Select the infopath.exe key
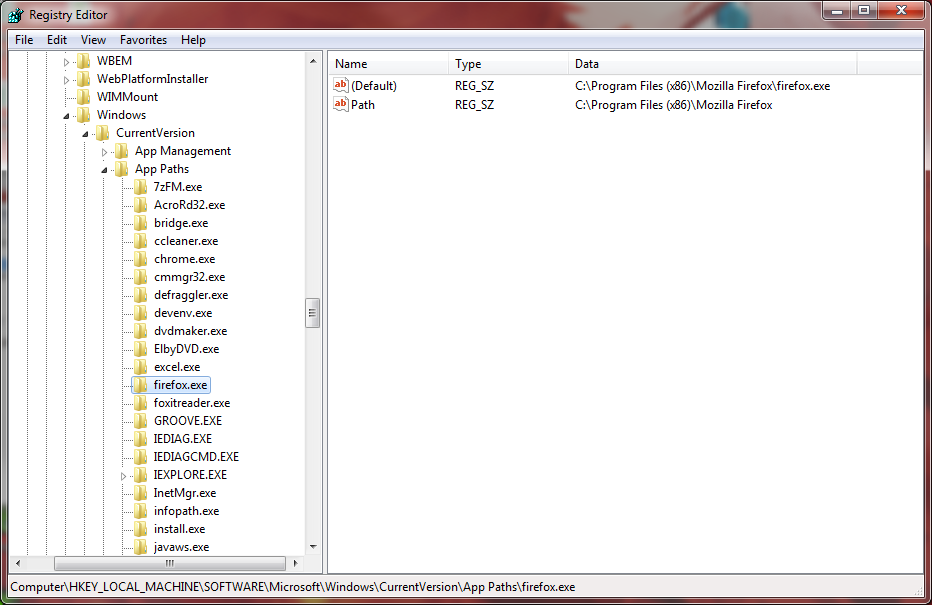Viewport: 932px width, 605px height. click(x=187, y=511)
